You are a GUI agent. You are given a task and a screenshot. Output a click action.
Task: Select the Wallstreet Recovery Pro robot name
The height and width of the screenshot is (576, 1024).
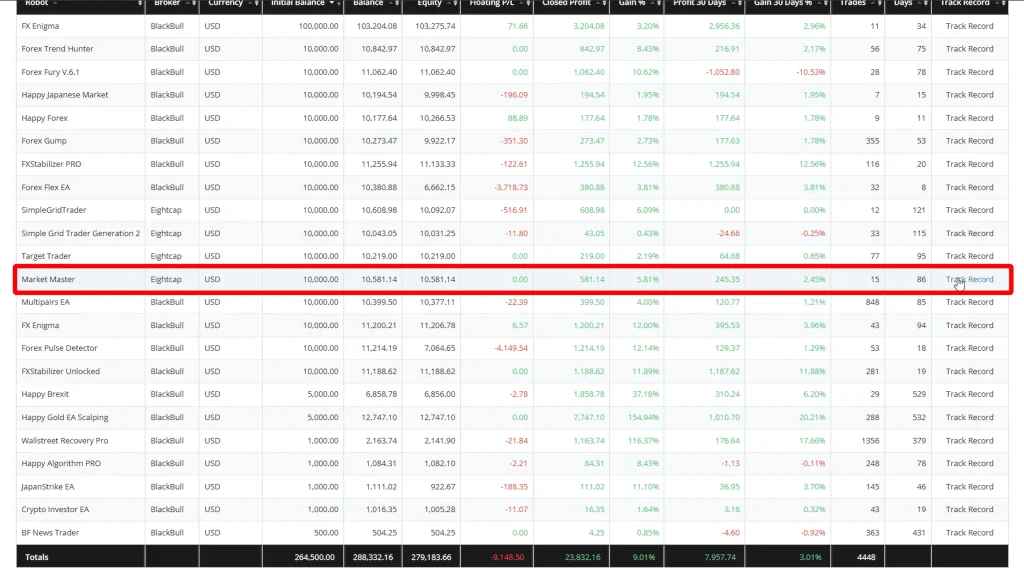click(65, 441)
